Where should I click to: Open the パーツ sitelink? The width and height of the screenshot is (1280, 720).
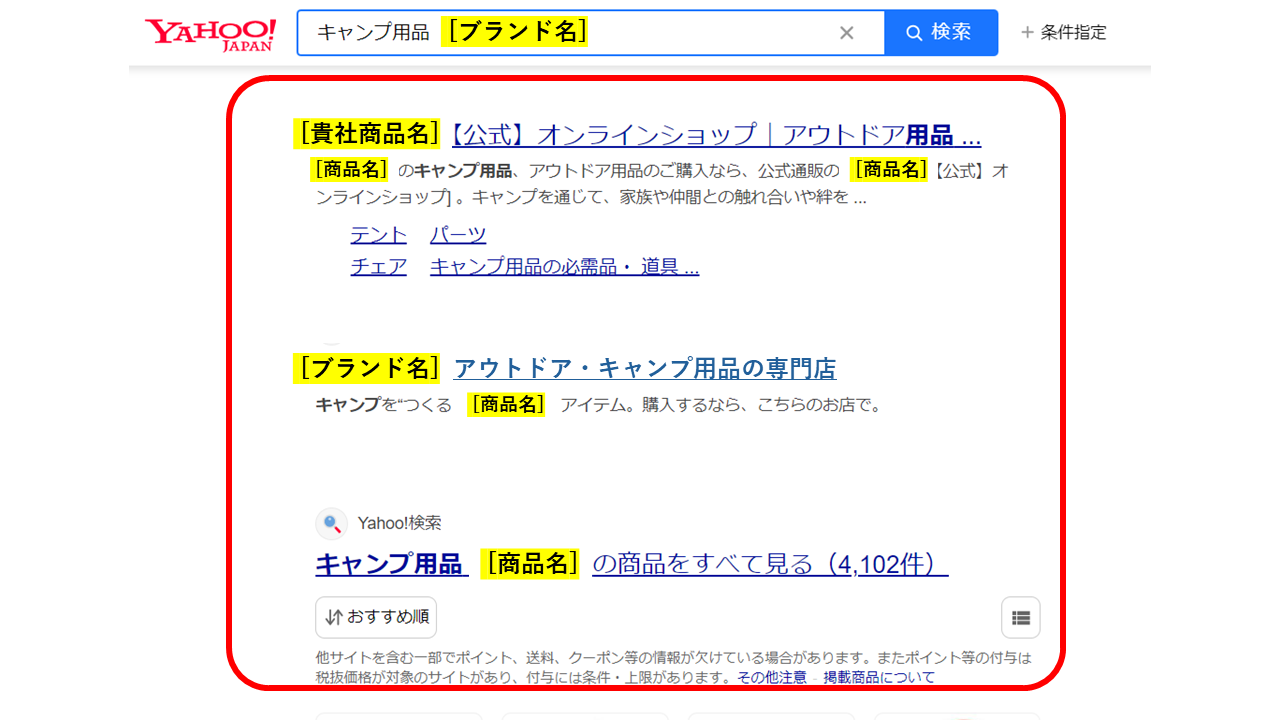(x=458, y=235)
